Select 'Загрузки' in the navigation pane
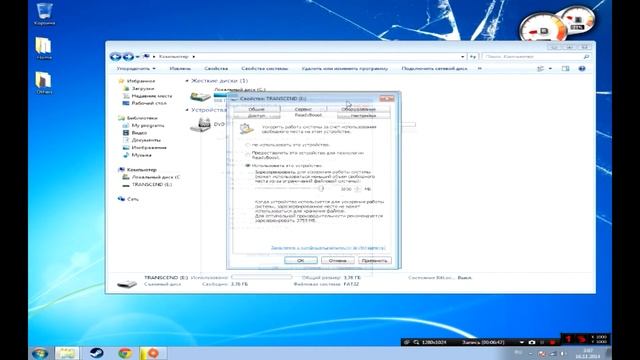 (x=143, y=89)
